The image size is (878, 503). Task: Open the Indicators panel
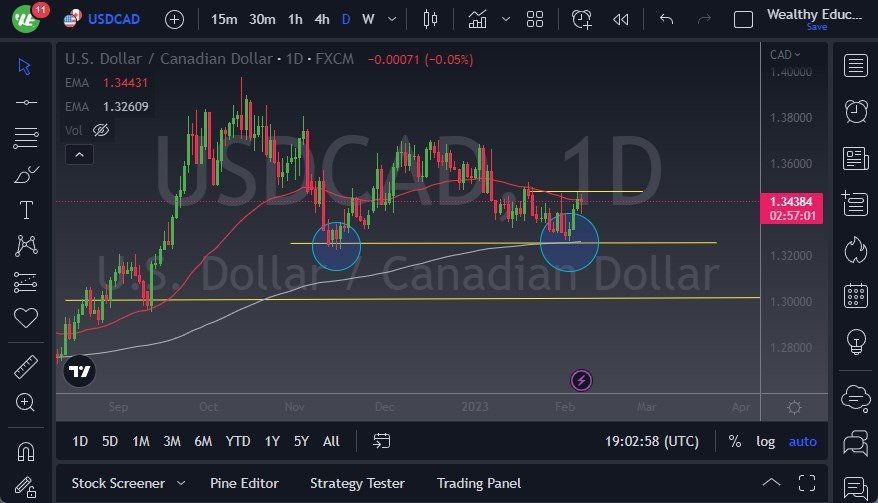click(477, 20)
